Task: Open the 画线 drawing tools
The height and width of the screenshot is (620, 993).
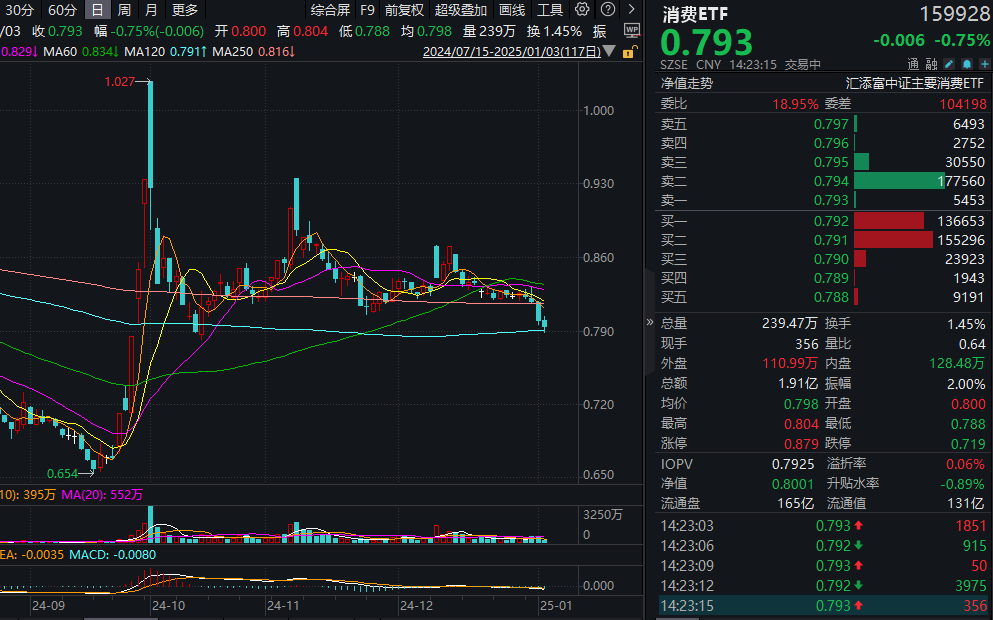Action: [x=512, y=10]
